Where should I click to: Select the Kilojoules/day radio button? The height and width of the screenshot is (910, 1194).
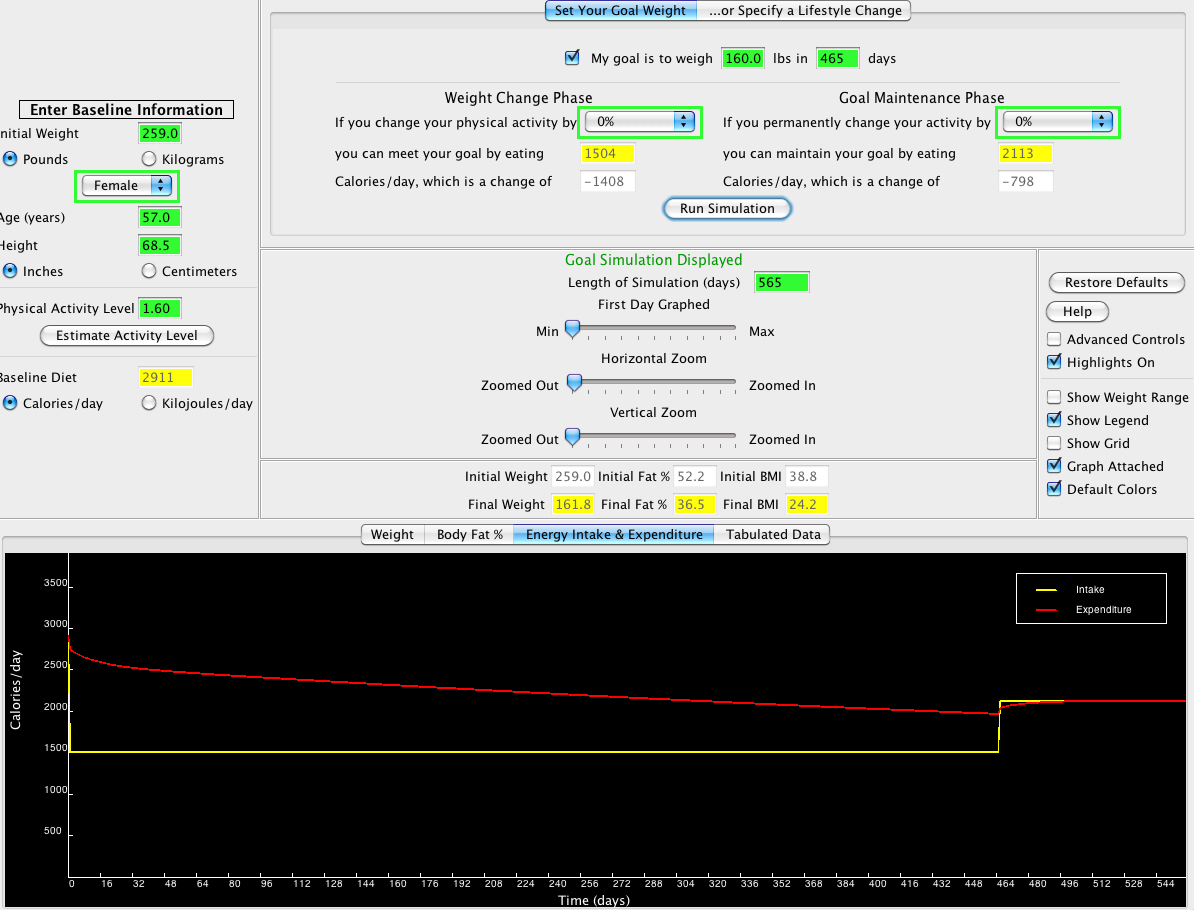[x=148, y=404]
